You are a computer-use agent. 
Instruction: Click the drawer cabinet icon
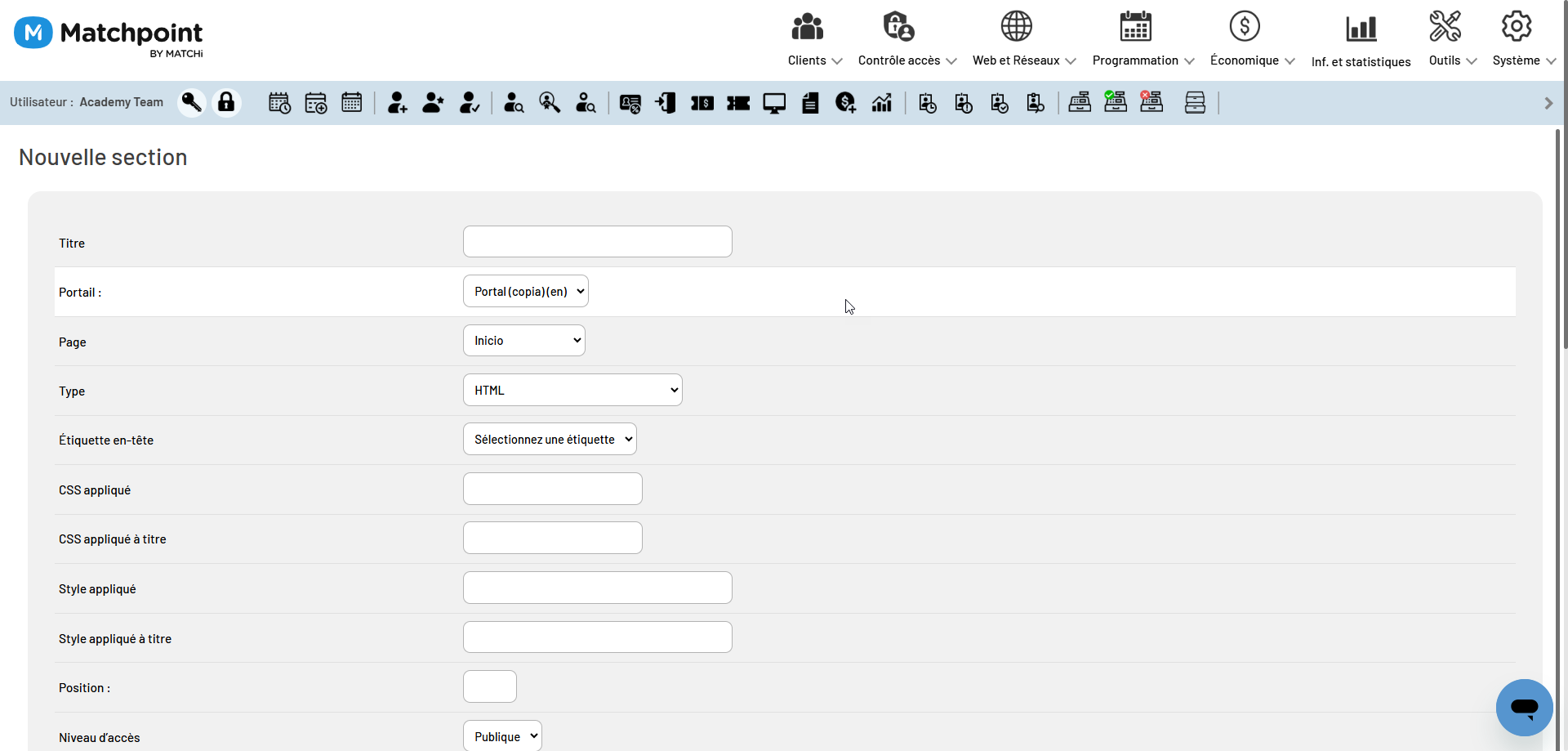point(1195,103)
